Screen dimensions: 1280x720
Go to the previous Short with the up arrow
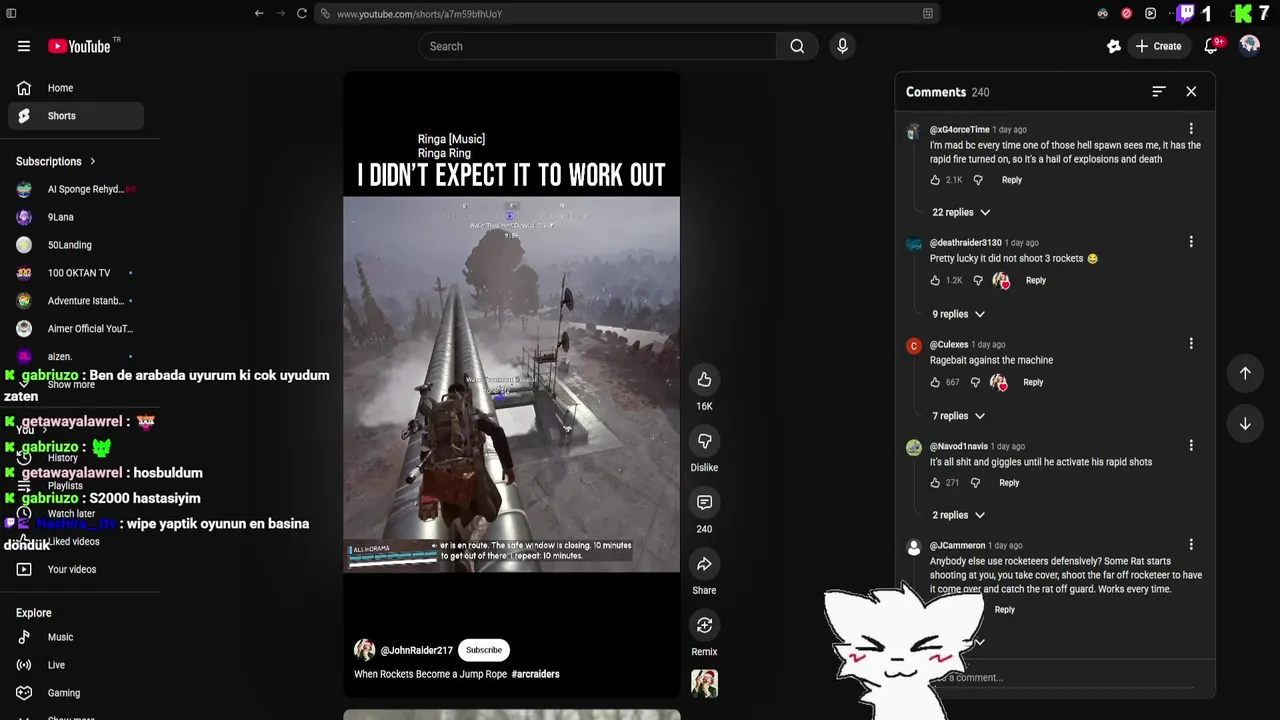(1245, 373)
